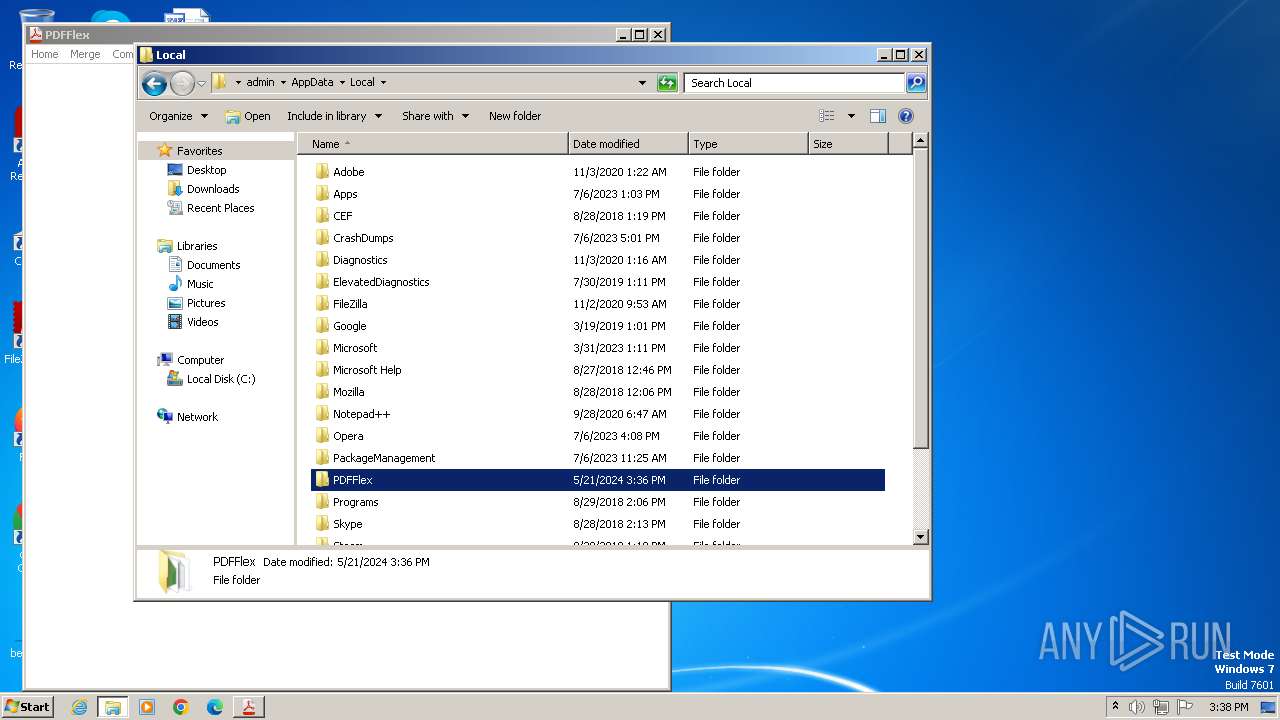Viewport: 1280px width, 720px height.
Task: Open Edge from taskbar
Action: [215, 707]
